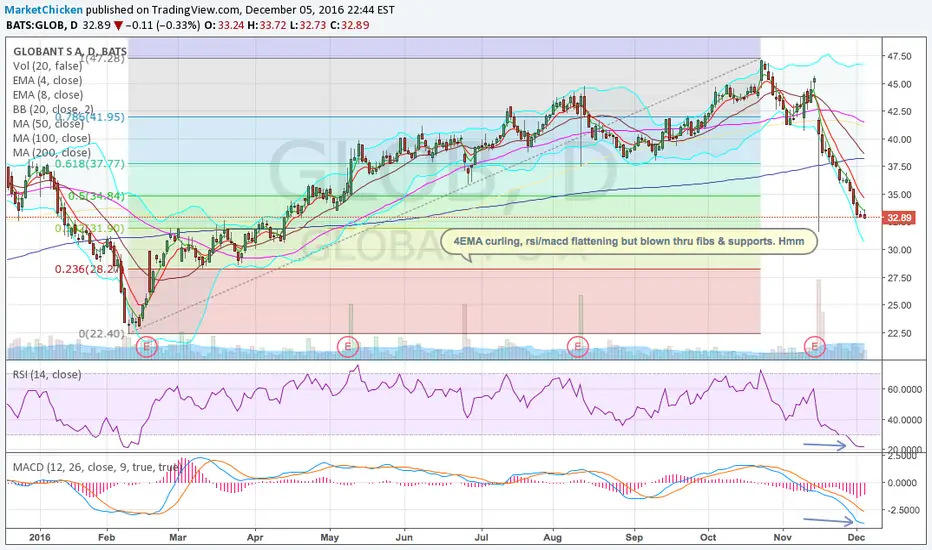Click the 2016 label on time axis
This screenshot has height=550, width=932.
click(x=40, y=538)
